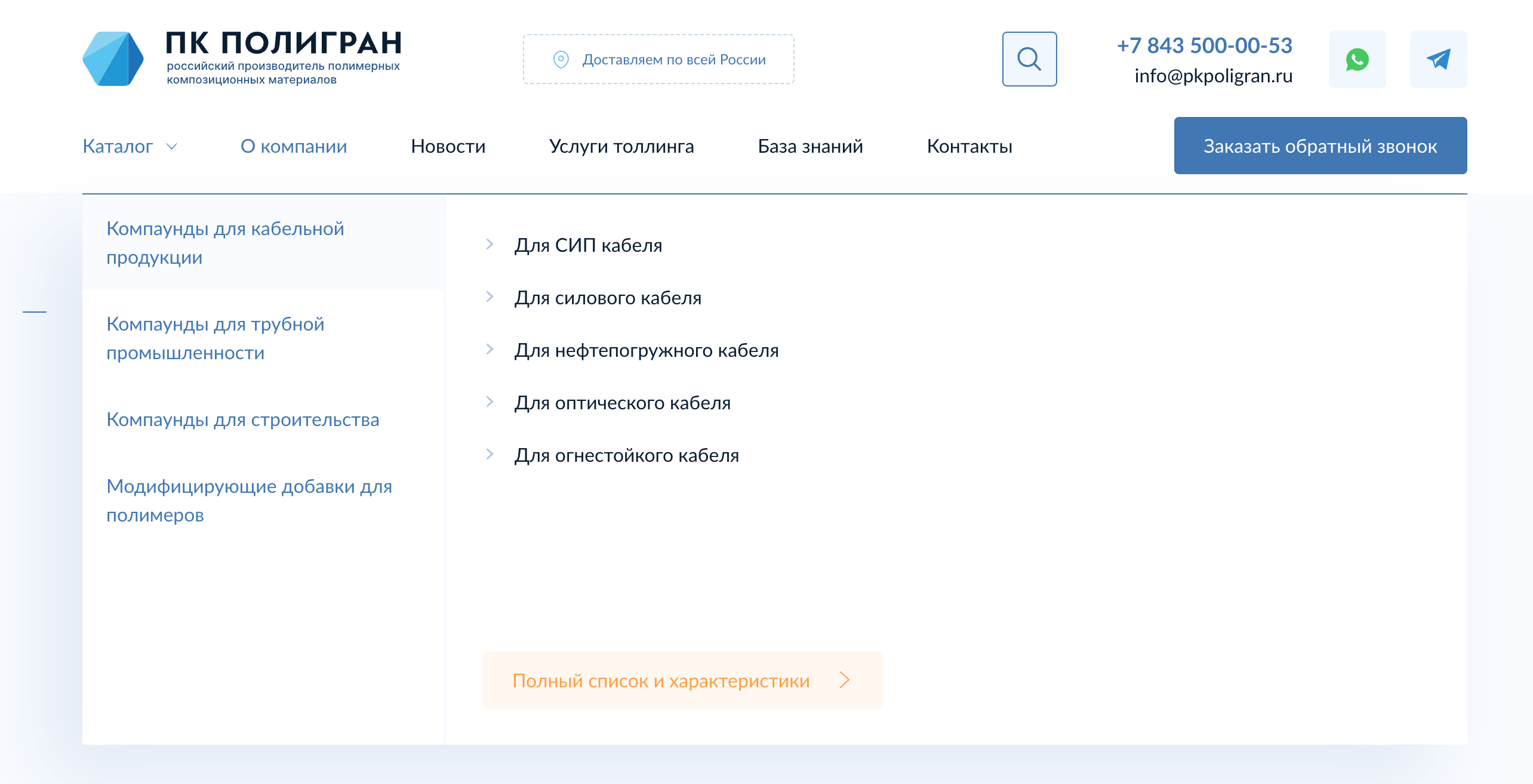Expand Для силового кабеля chevron
The height and width of the screenshot is (784, 1533).
[x=490, y=297]
